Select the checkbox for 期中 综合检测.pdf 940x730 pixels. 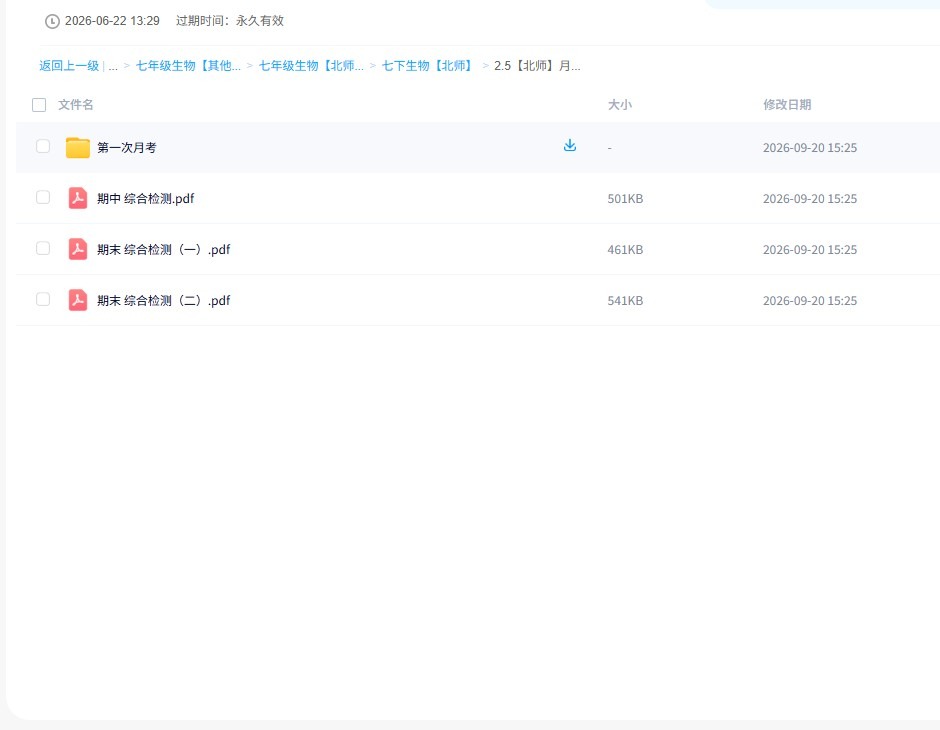coord(43,197)
